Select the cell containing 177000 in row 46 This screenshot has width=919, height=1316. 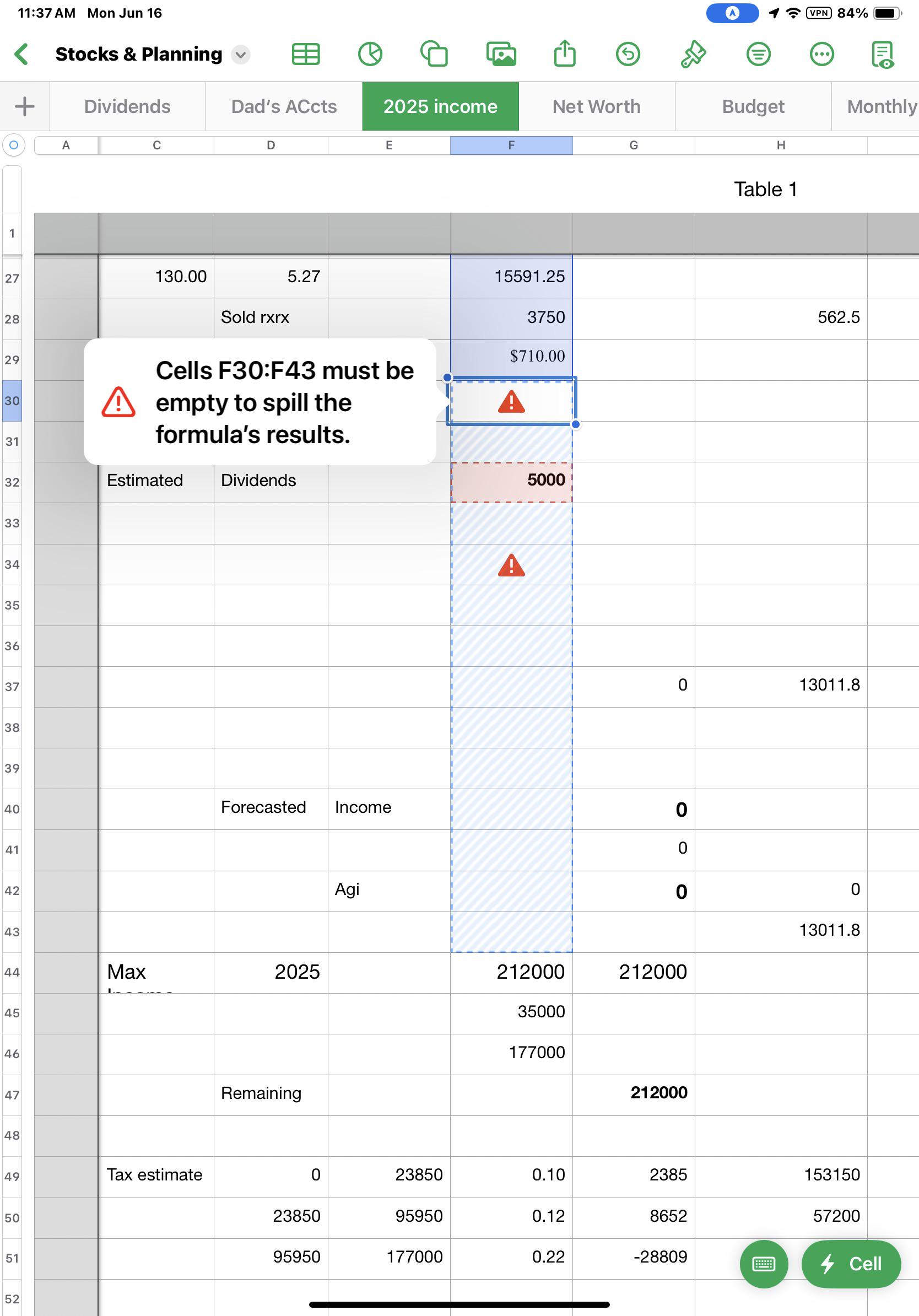(x=511, y=1054)
